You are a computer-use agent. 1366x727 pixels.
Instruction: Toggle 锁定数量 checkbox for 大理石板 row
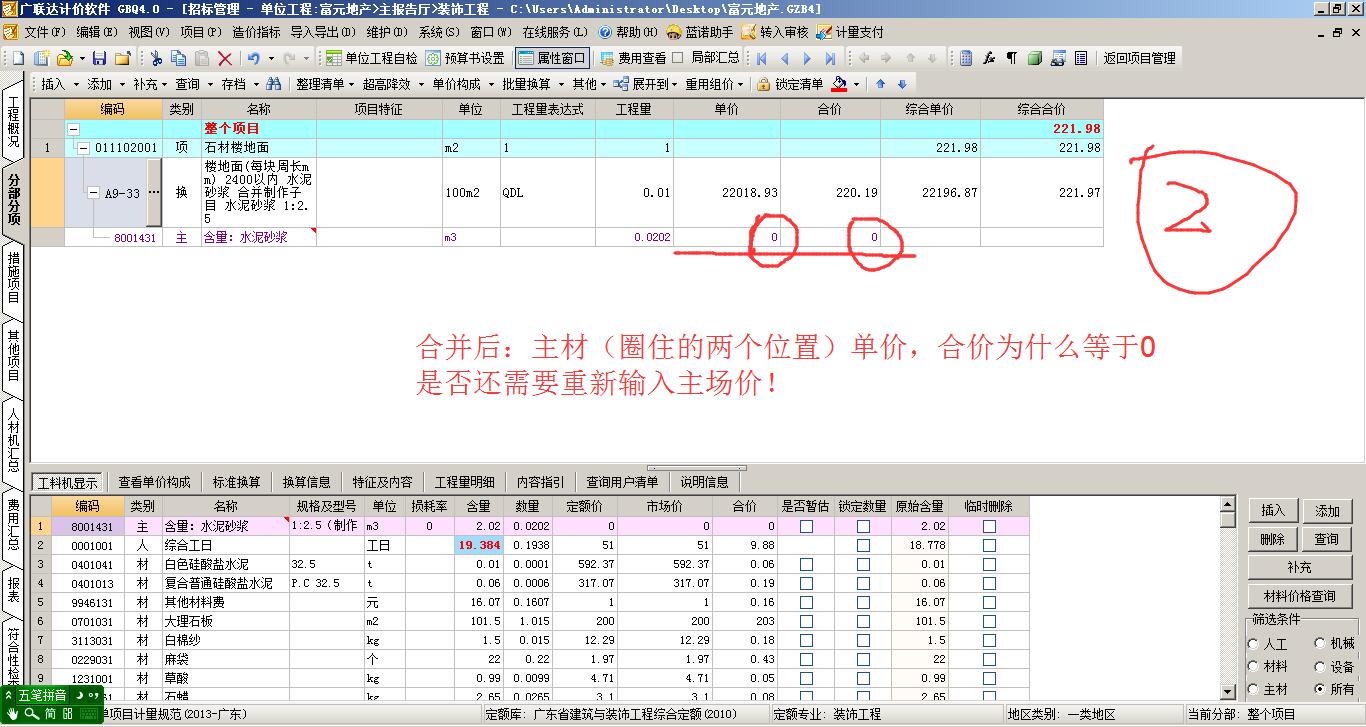click(863, 621)
